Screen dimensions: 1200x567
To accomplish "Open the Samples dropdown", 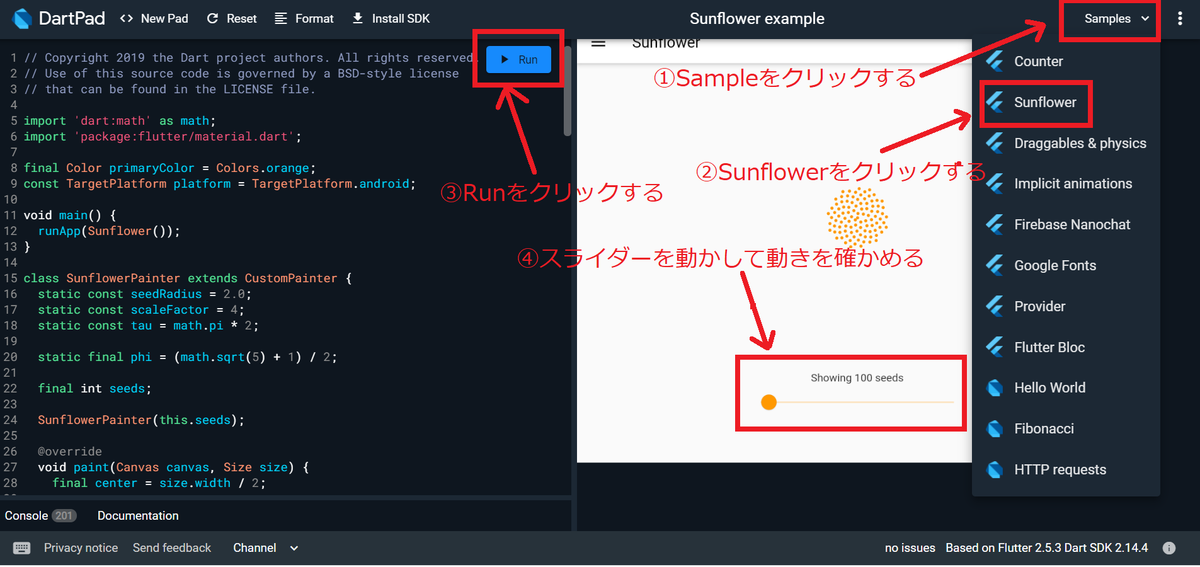I will [1116, 19].
